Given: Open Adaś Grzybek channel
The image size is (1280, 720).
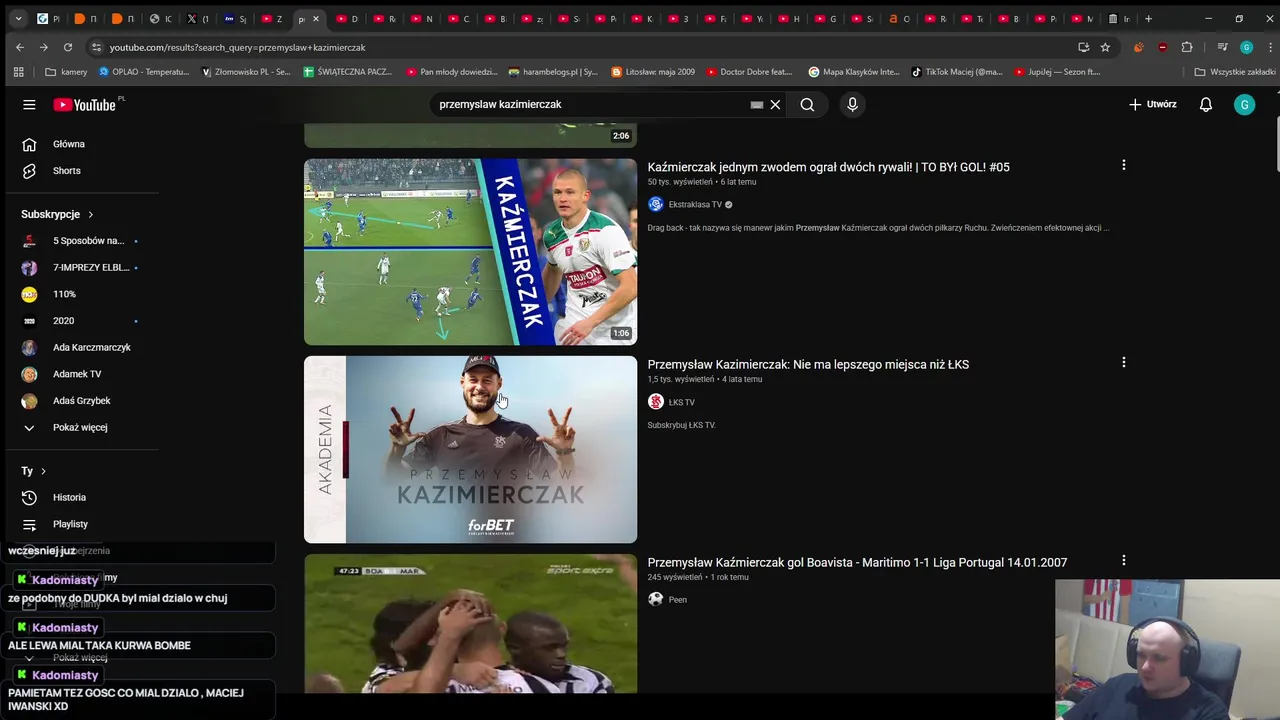Looking at the screenshot, I should point(80,401).
